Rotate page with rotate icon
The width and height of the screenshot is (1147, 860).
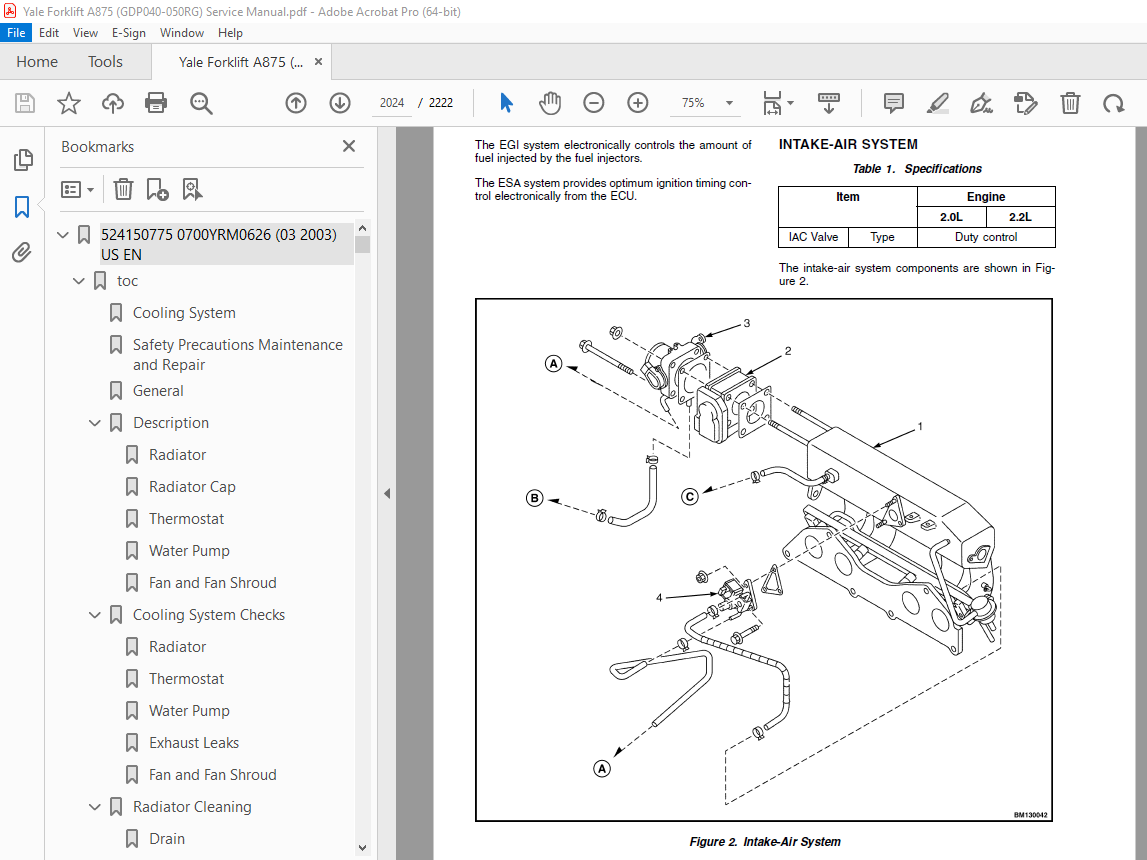point(1113,103)
